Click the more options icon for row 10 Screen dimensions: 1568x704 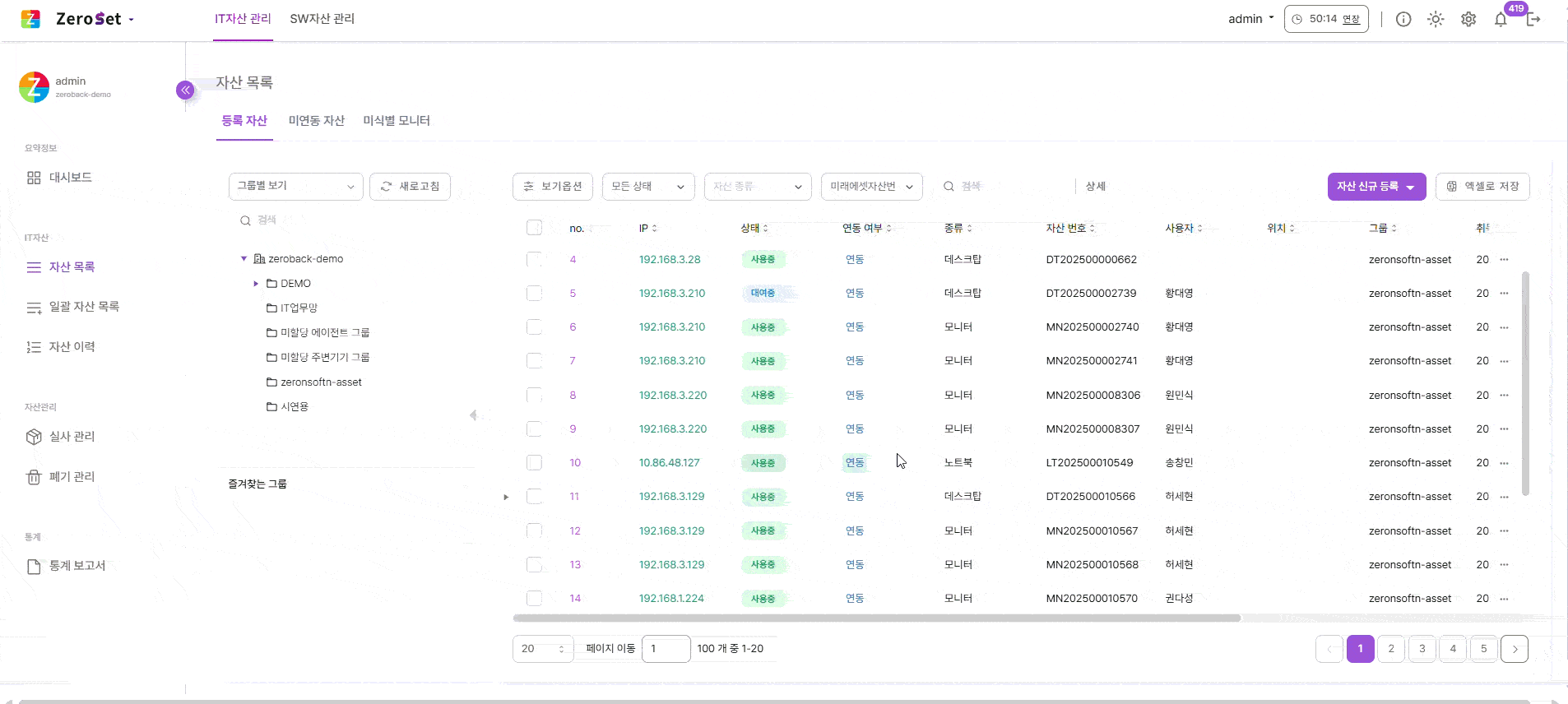click(1504, 462)
